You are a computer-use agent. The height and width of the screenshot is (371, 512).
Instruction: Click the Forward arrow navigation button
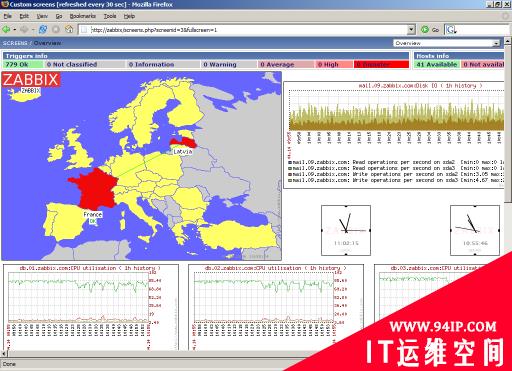click(x=24, y=30)
